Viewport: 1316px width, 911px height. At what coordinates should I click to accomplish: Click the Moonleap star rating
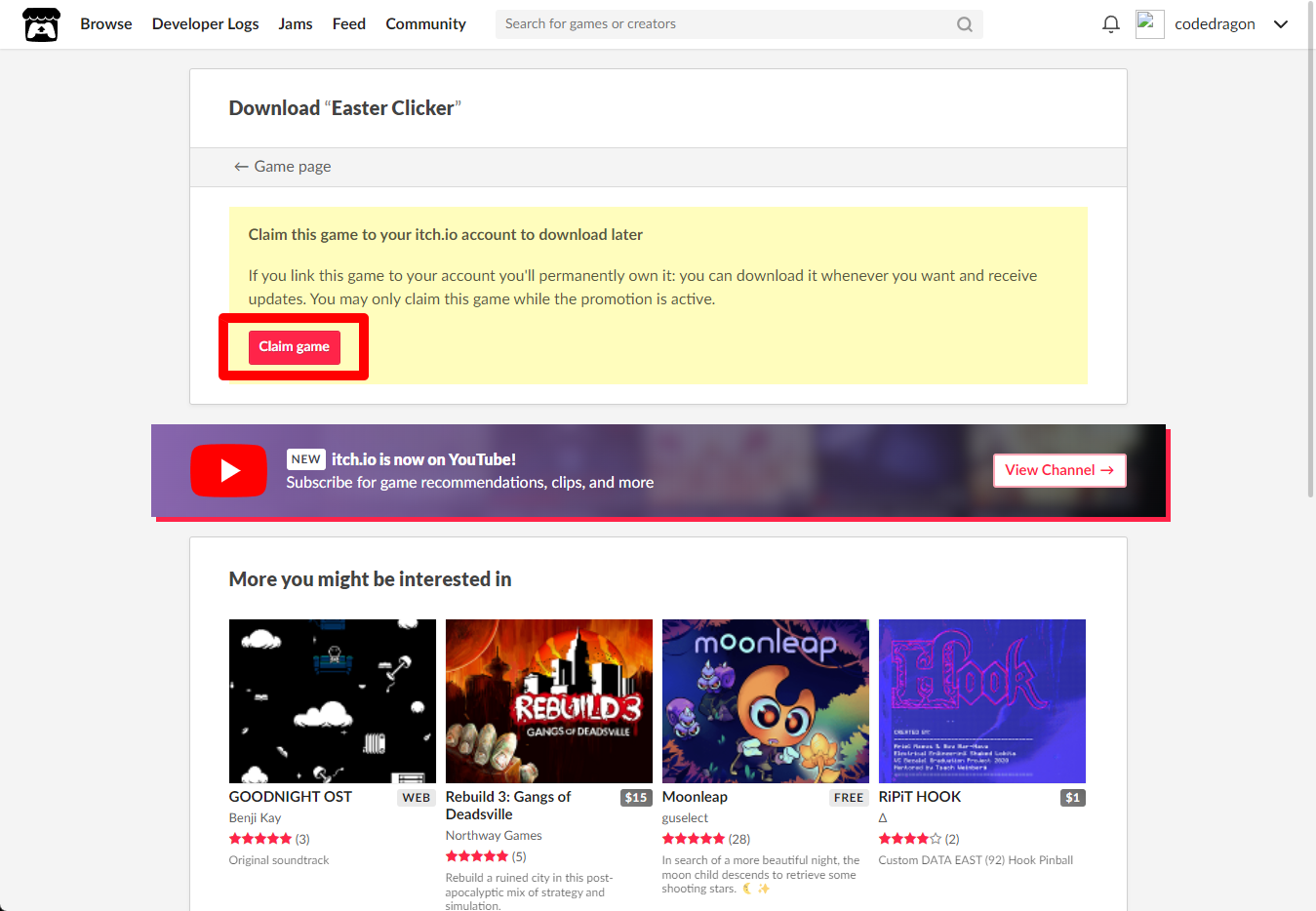click(x=694, y=839)
